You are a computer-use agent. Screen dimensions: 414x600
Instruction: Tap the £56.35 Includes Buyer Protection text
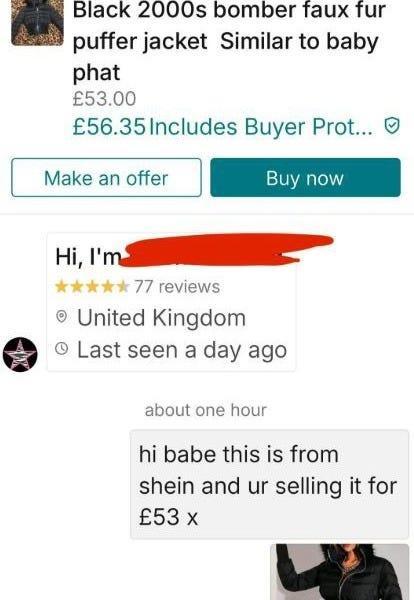pyautogui.click(x=222, y=127)
